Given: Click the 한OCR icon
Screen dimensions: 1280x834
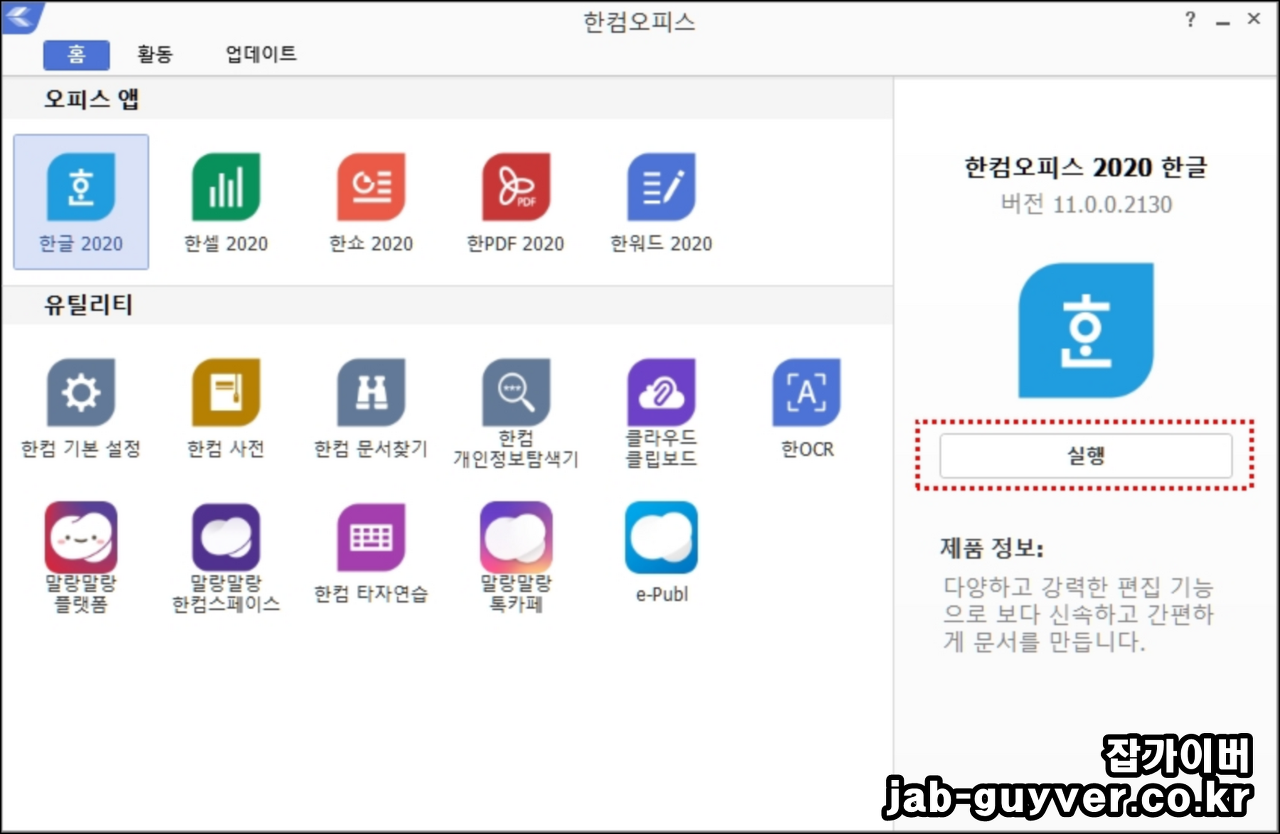Looking at the screenshot, I should coord(806,393).
